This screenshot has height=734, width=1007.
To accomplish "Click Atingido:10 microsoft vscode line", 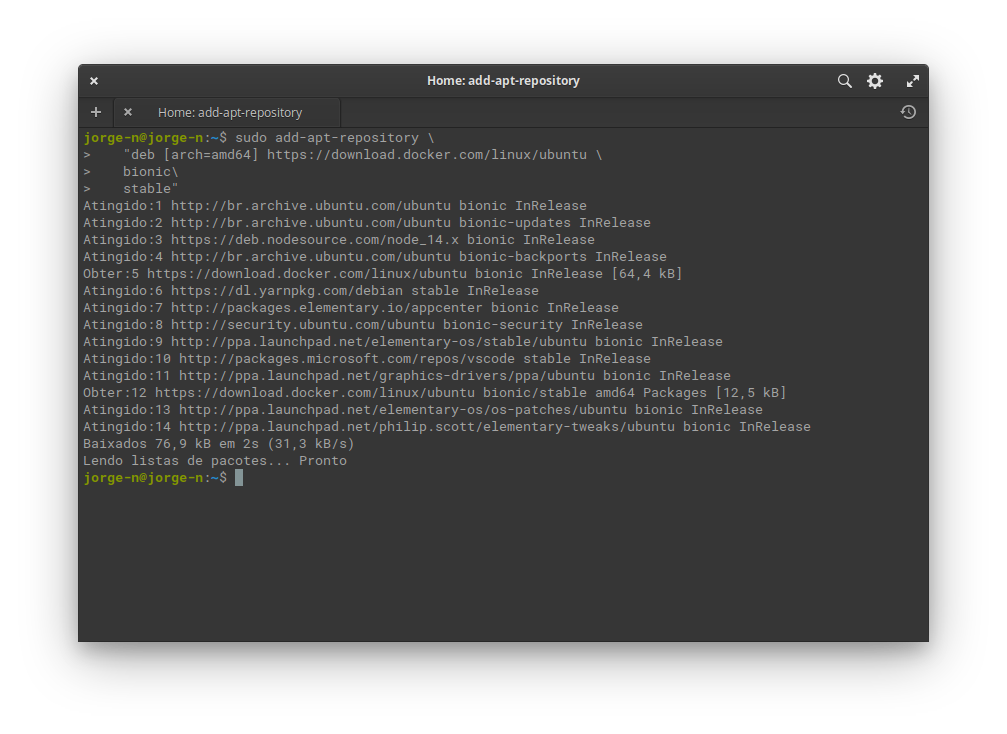I will (x=367, y=359).
